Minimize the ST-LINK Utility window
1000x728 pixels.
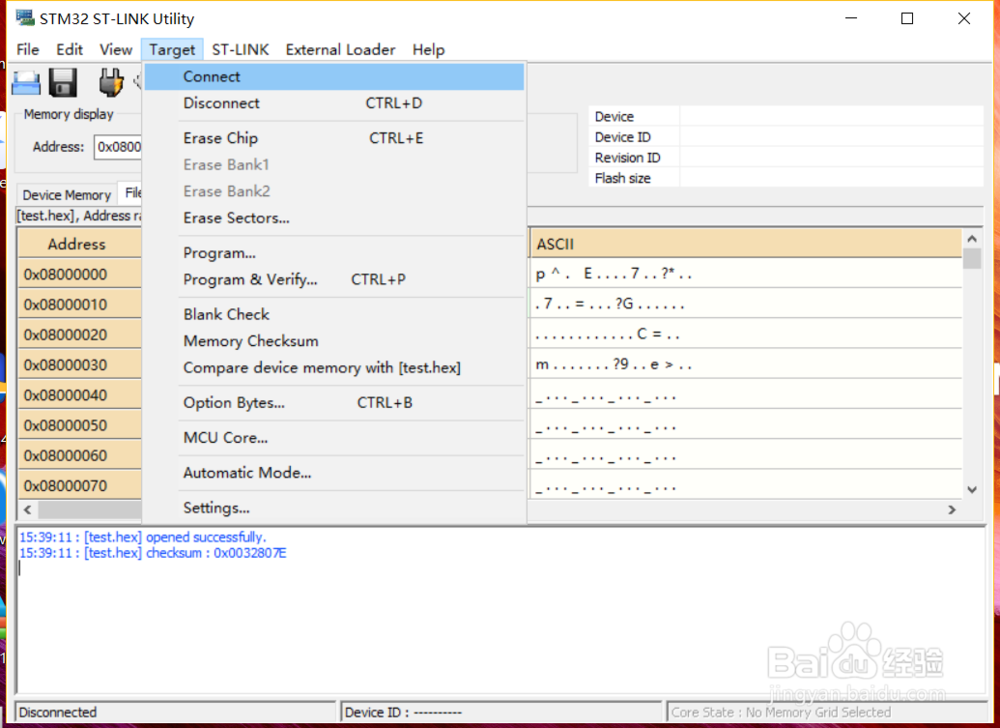pyautogui.click(x=851, y=18)
